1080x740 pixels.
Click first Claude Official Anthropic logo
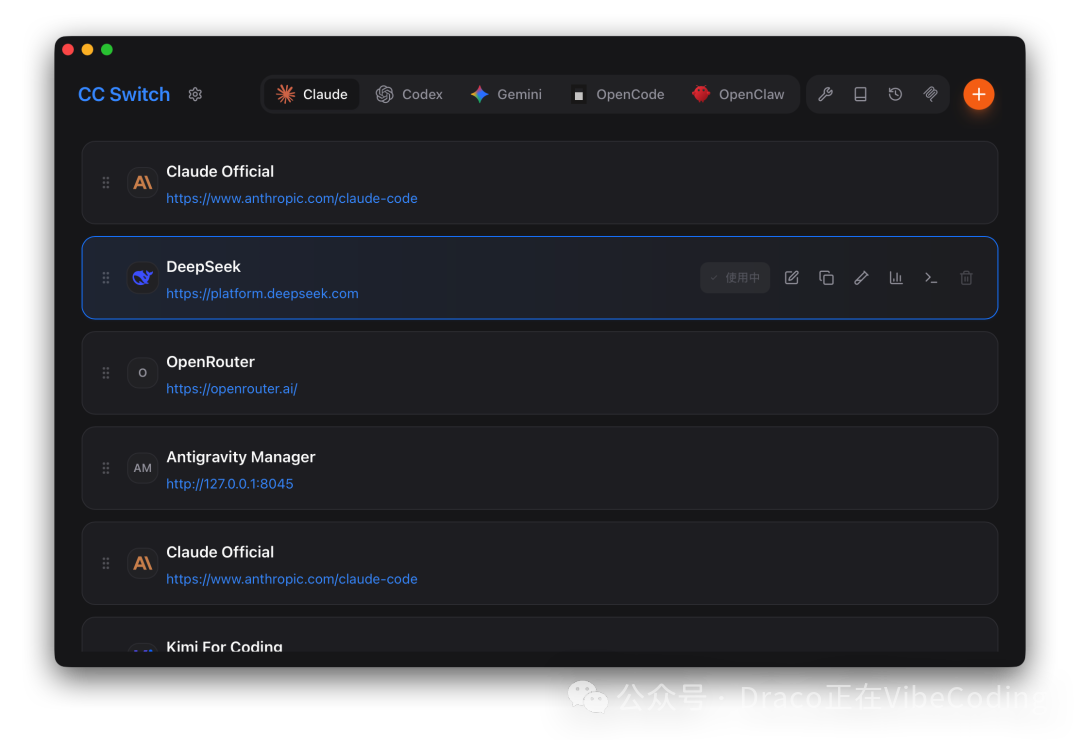click(143, 183)
